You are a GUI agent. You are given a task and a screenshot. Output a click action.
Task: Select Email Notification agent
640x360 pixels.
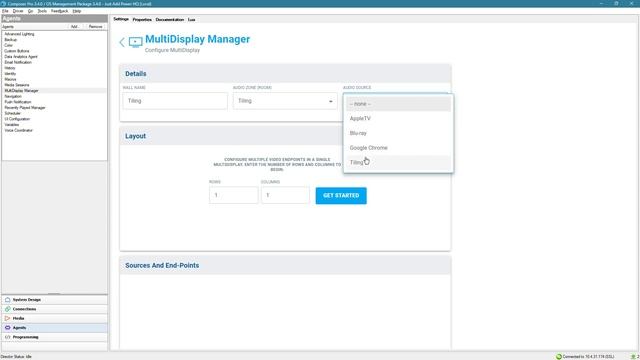click(x=18, y=62)
